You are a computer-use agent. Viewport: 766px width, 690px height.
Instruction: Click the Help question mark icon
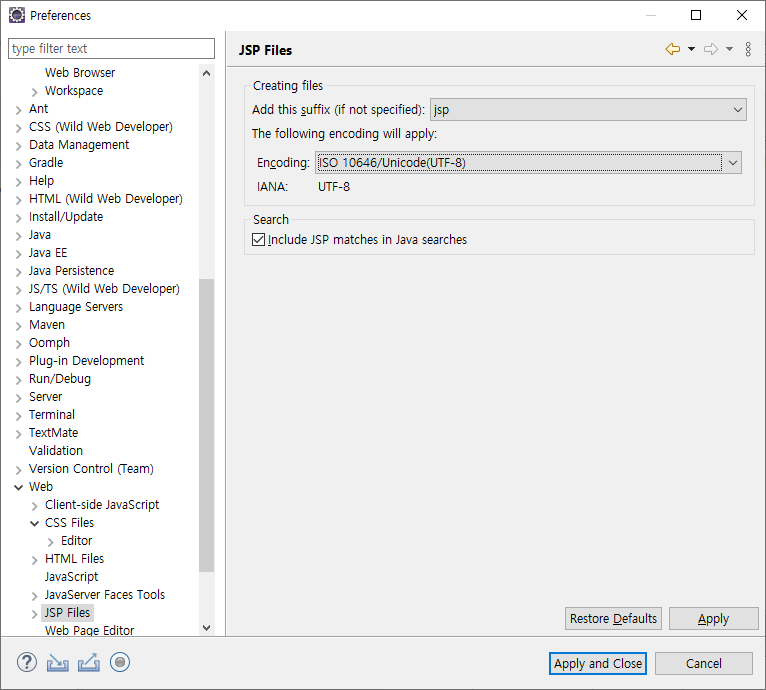point(27,663)
